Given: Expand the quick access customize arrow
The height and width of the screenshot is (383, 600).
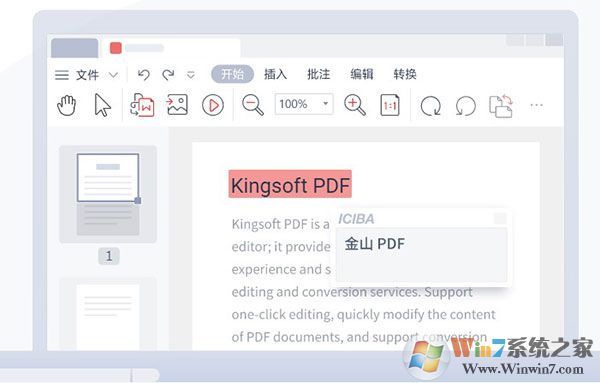Looking at the screenshot, I should (x=191, y=75).
